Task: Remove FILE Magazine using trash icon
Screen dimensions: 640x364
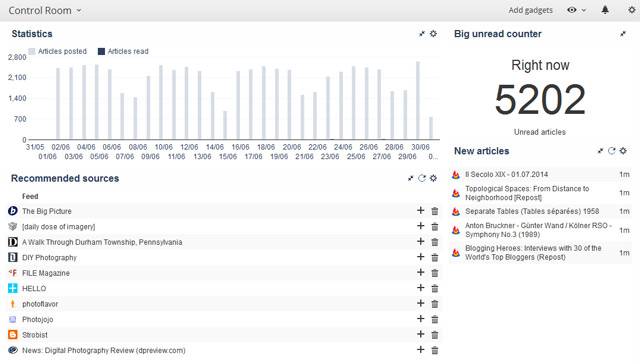Action: click(x=435, y=273)
